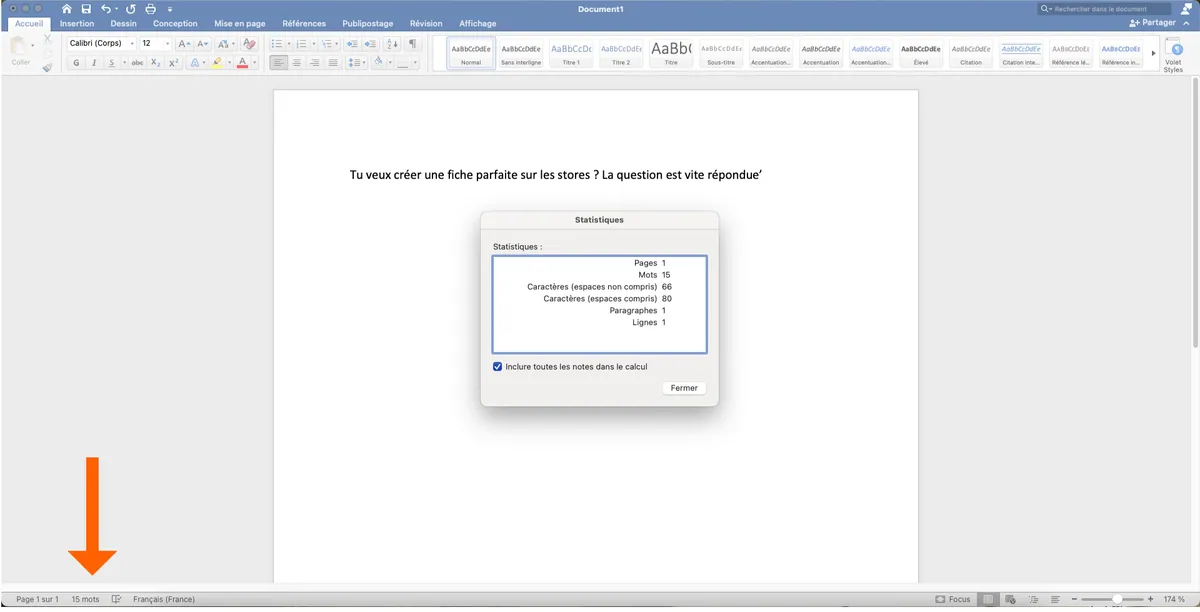Screen dimensions: 1200x612
Task: Click Français (France) language in status bar
Action: coord(164,599)
